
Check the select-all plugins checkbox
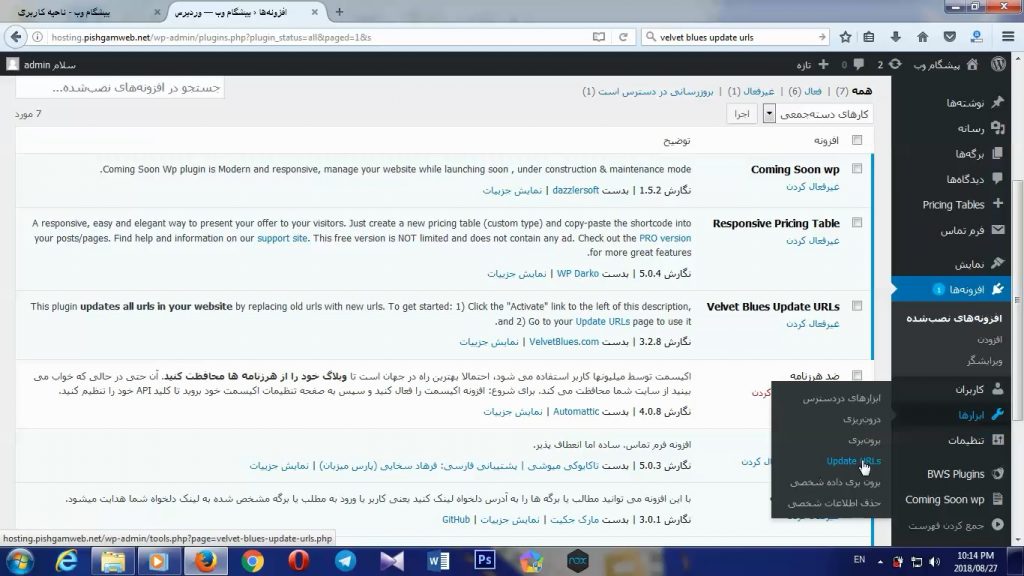click(x=857, y=140)
